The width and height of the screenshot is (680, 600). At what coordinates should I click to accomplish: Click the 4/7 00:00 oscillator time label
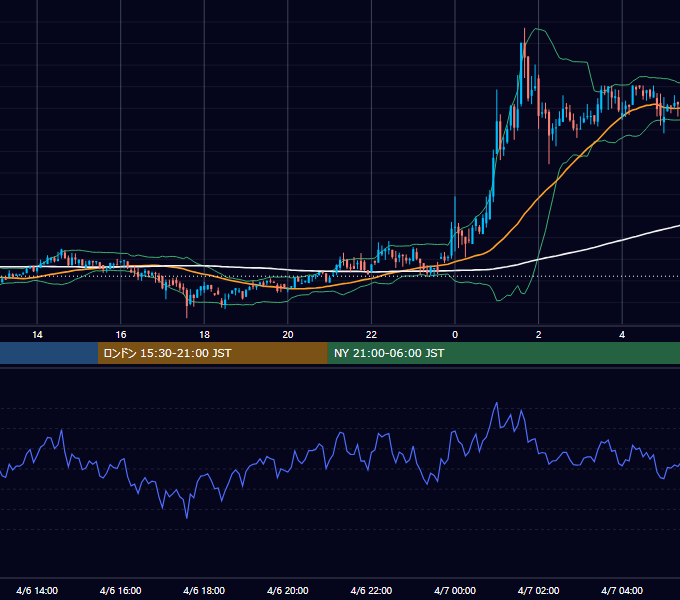point(455,590)
